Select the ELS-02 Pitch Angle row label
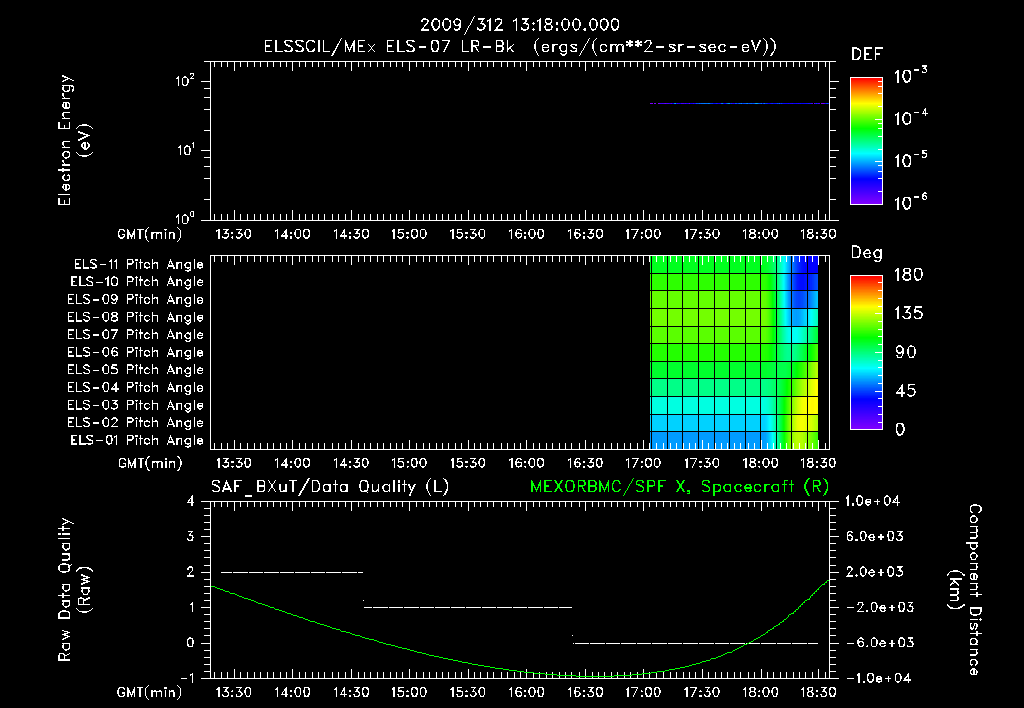The image size is (1024, 708). coord(135,423)
